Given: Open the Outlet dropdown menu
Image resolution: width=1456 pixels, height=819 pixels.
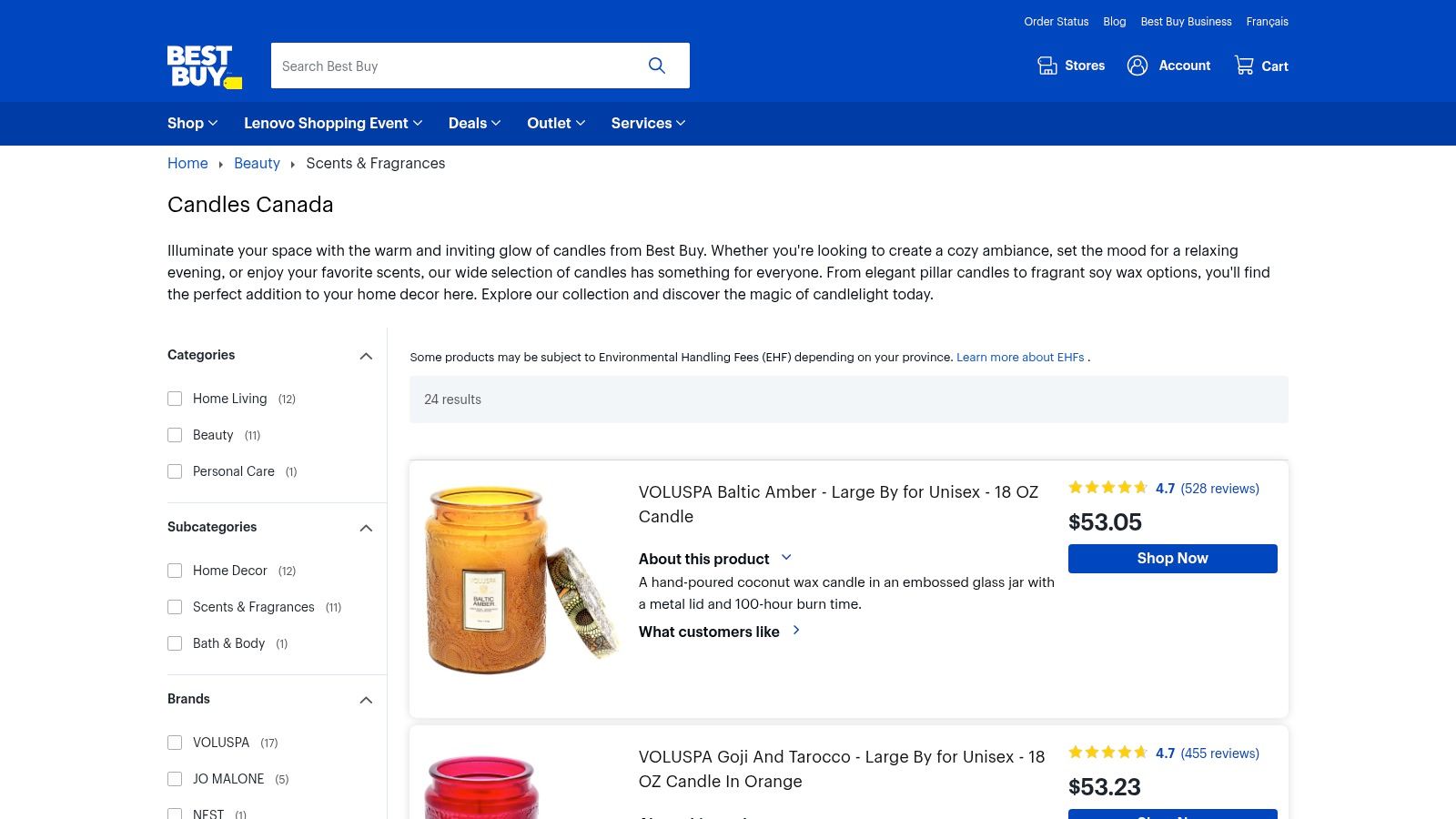Looking at the screenshot, I should click(556, 123).
